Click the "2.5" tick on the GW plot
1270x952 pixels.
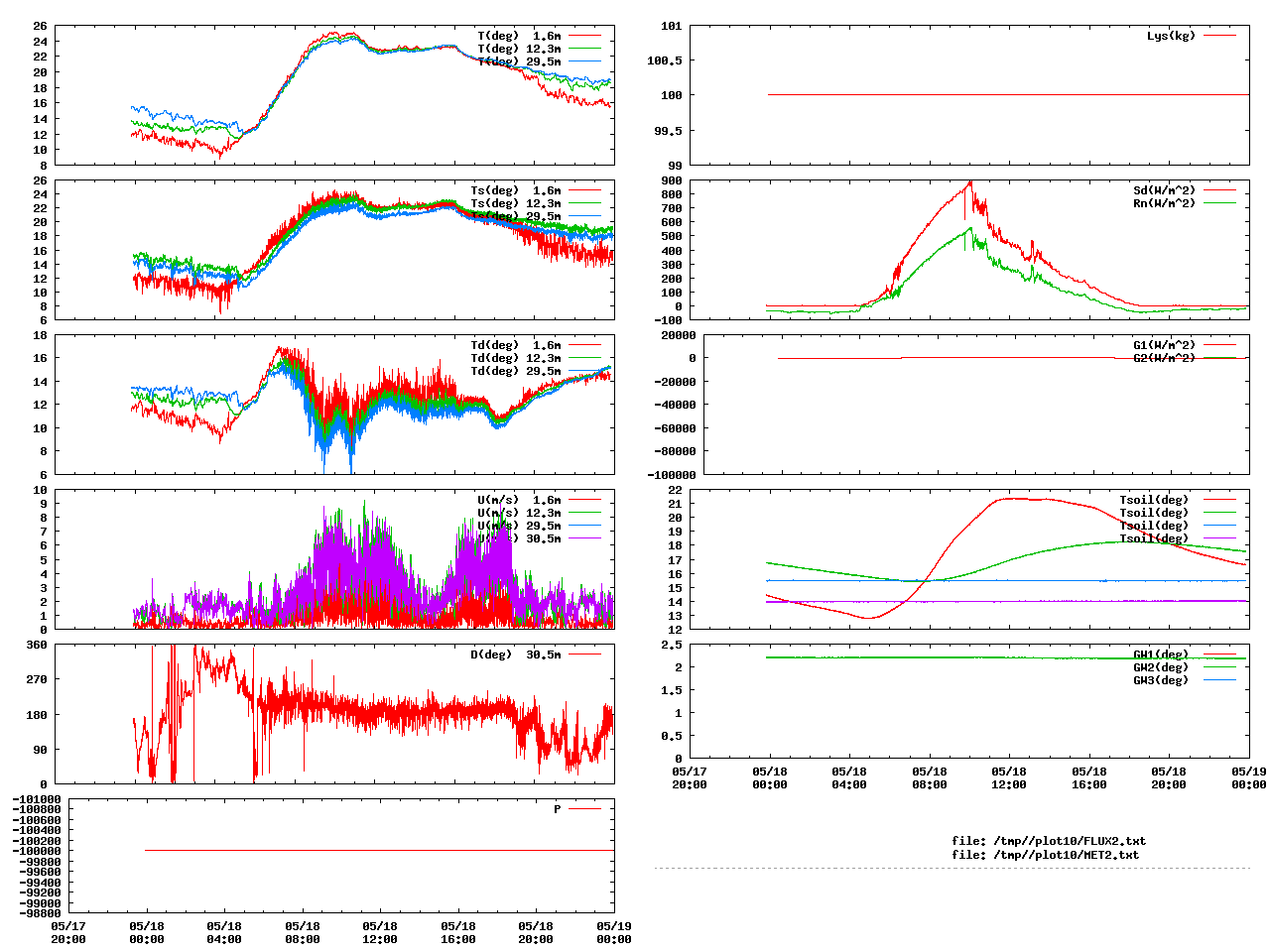673,645
